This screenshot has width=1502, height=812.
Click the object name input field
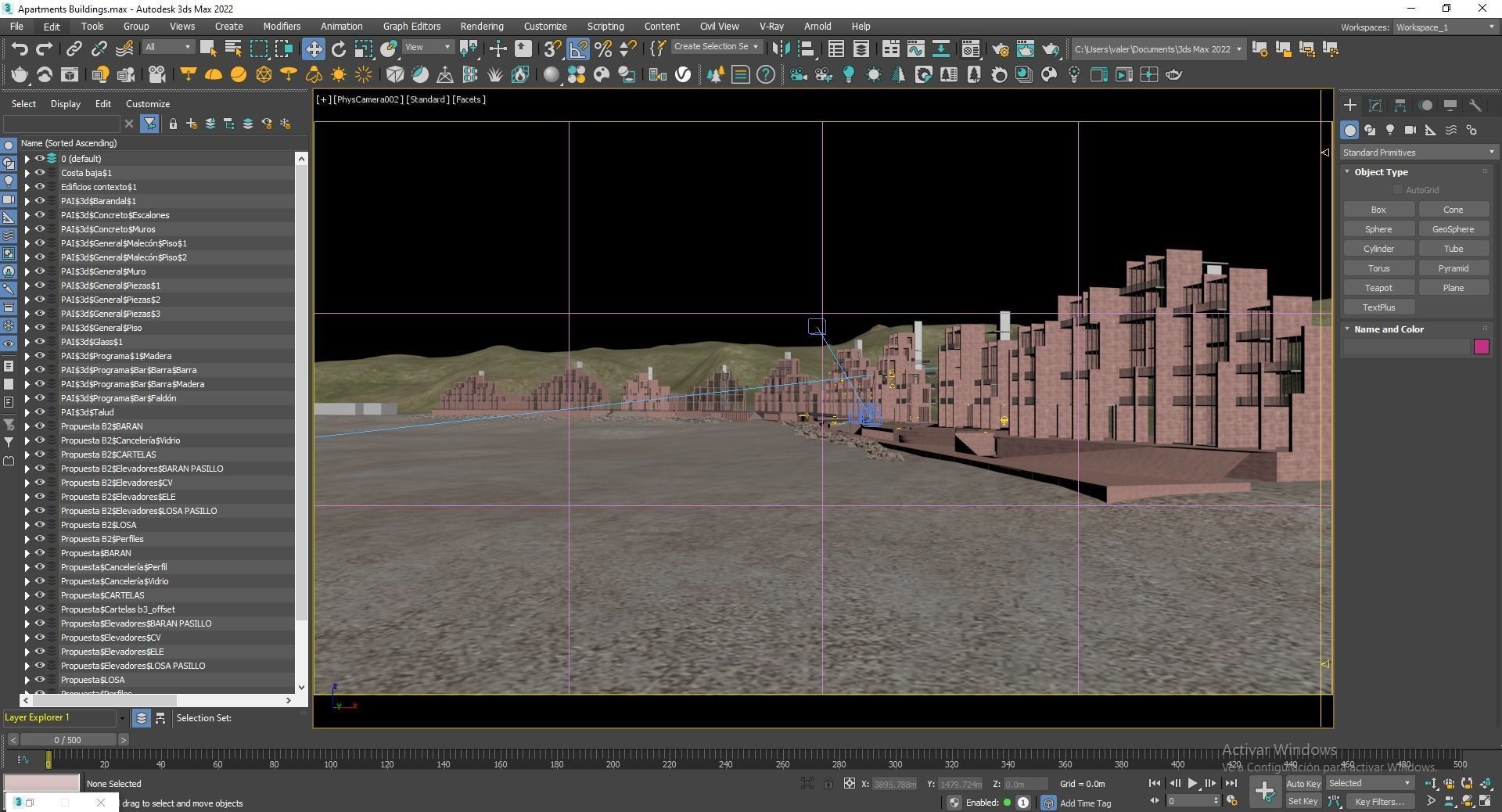pos(1407,347)
